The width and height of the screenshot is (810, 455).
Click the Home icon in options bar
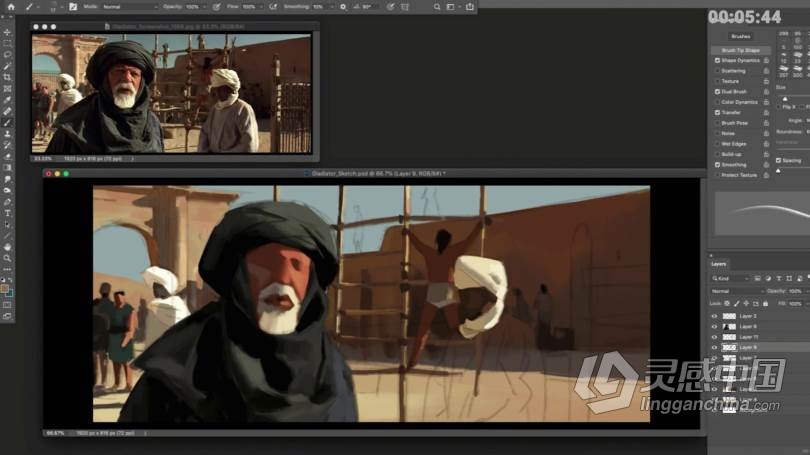(11, 7)
